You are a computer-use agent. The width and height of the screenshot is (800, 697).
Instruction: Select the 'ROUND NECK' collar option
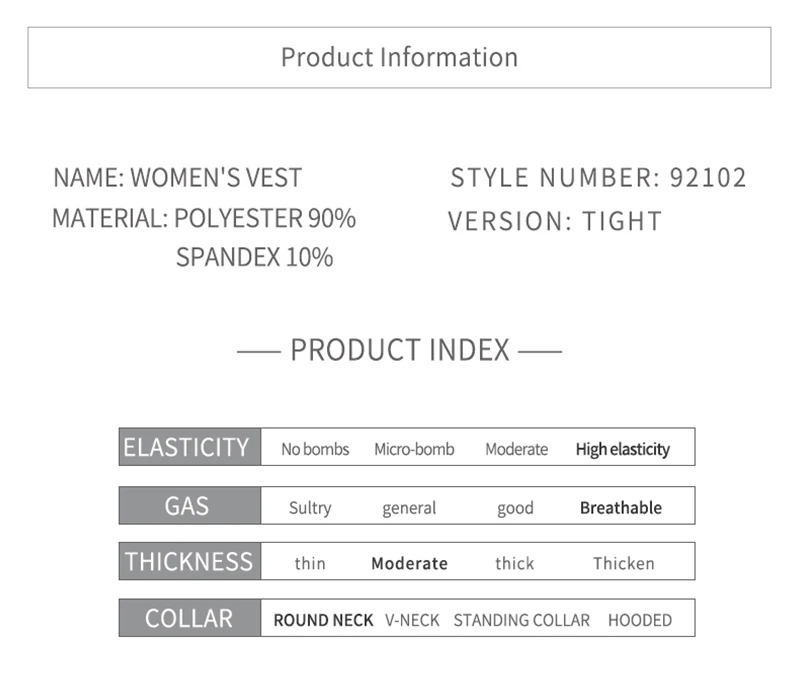(323, 620)
